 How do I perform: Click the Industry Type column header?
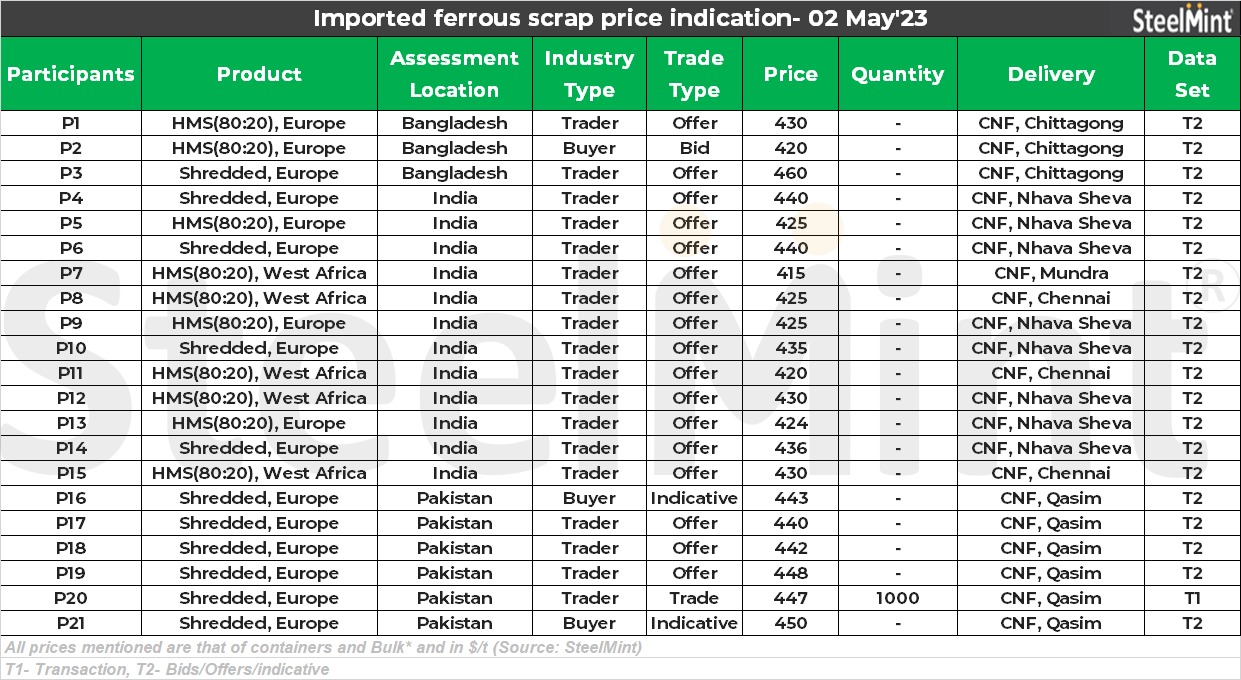click(x=589, y=74)
